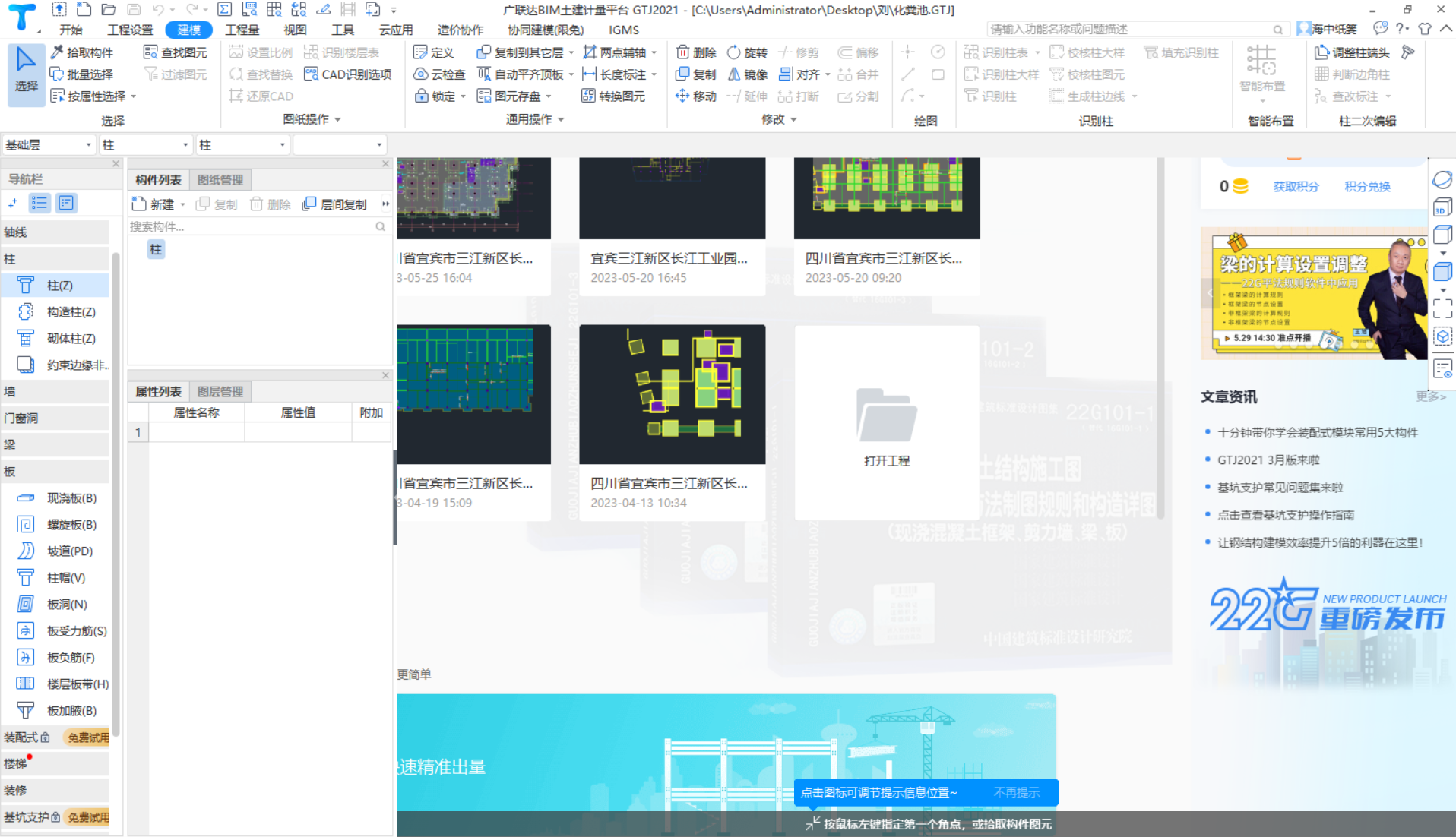Expand 通用操作 group arrow

tap(562, 120)
